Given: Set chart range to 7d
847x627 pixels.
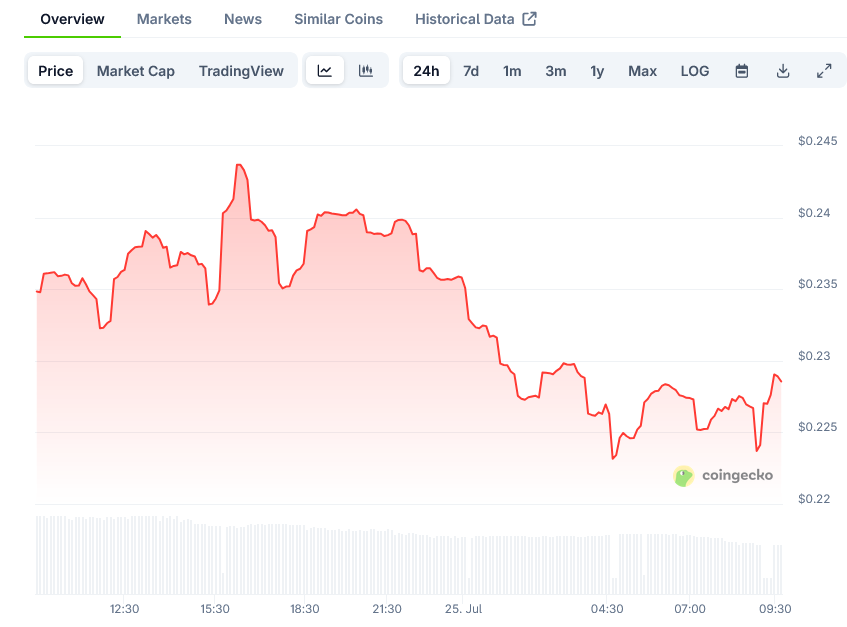Looking at the screenshot, I should [x=471, y=71].
